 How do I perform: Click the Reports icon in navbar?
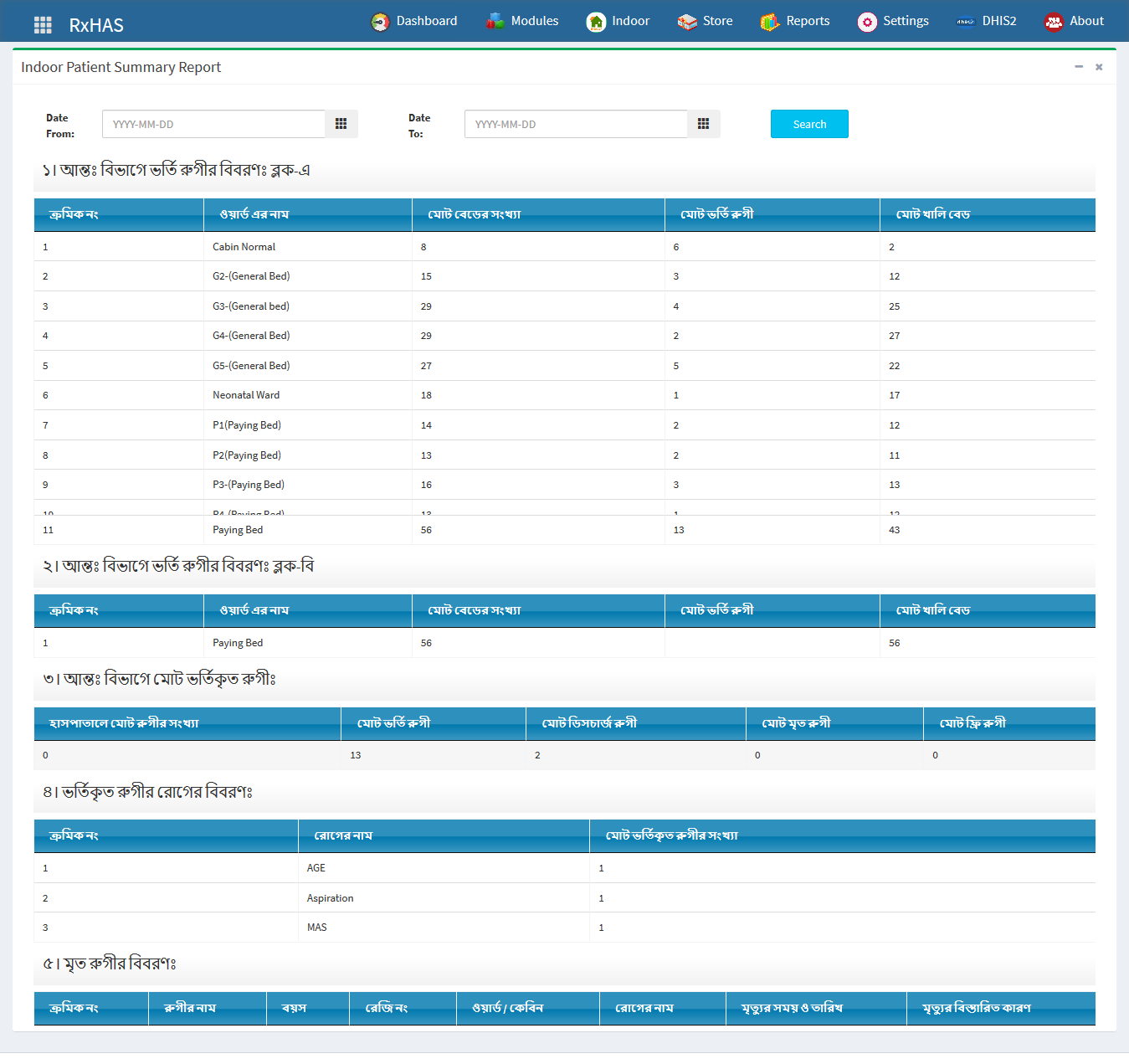pyautogui.click(x=770, y=22)
